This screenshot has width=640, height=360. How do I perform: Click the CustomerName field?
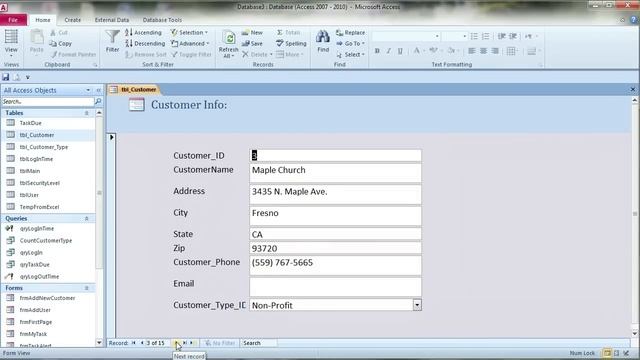(x=335, y=172)
